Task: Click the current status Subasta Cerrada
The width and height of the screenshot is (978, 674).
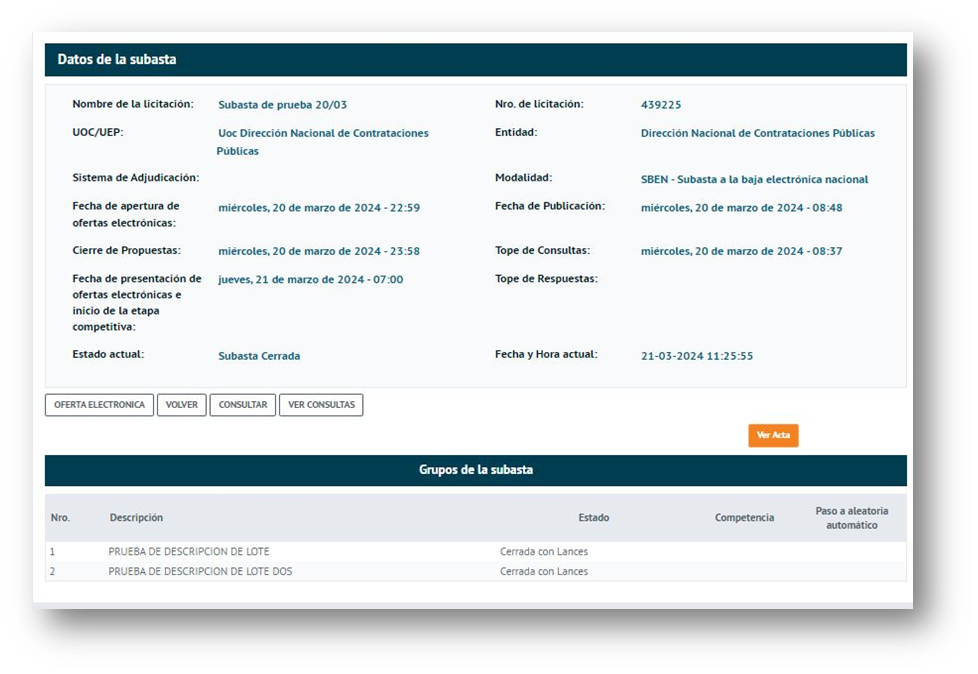Action: click(x=259, y=356)
